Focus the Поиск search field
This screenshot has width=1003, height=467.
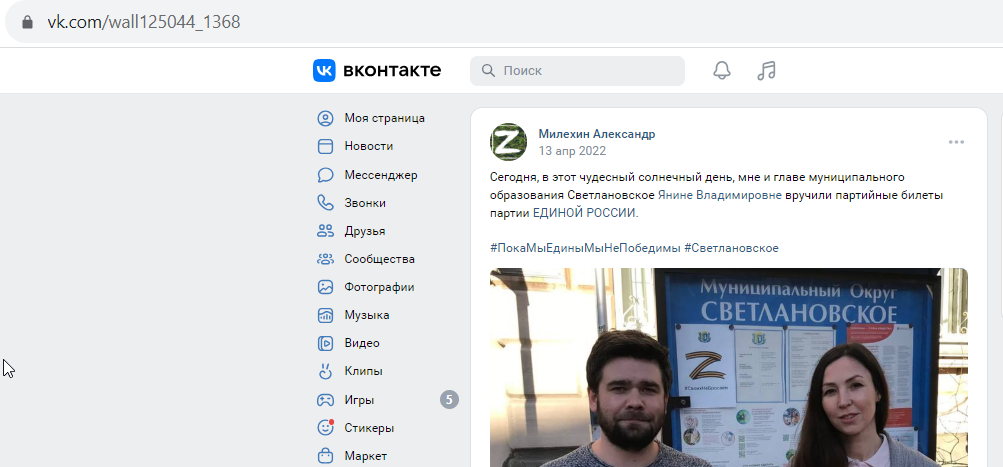tap(577, 70)
